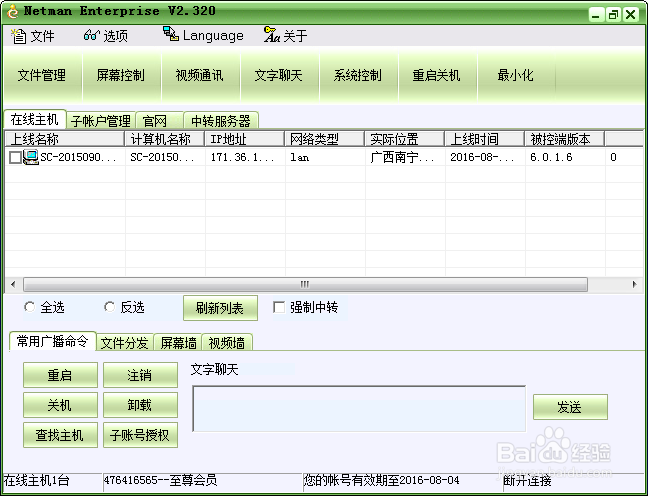Open 文字聊天 toolbar button
Screen dimensions: 648x496
click(279, 76)
